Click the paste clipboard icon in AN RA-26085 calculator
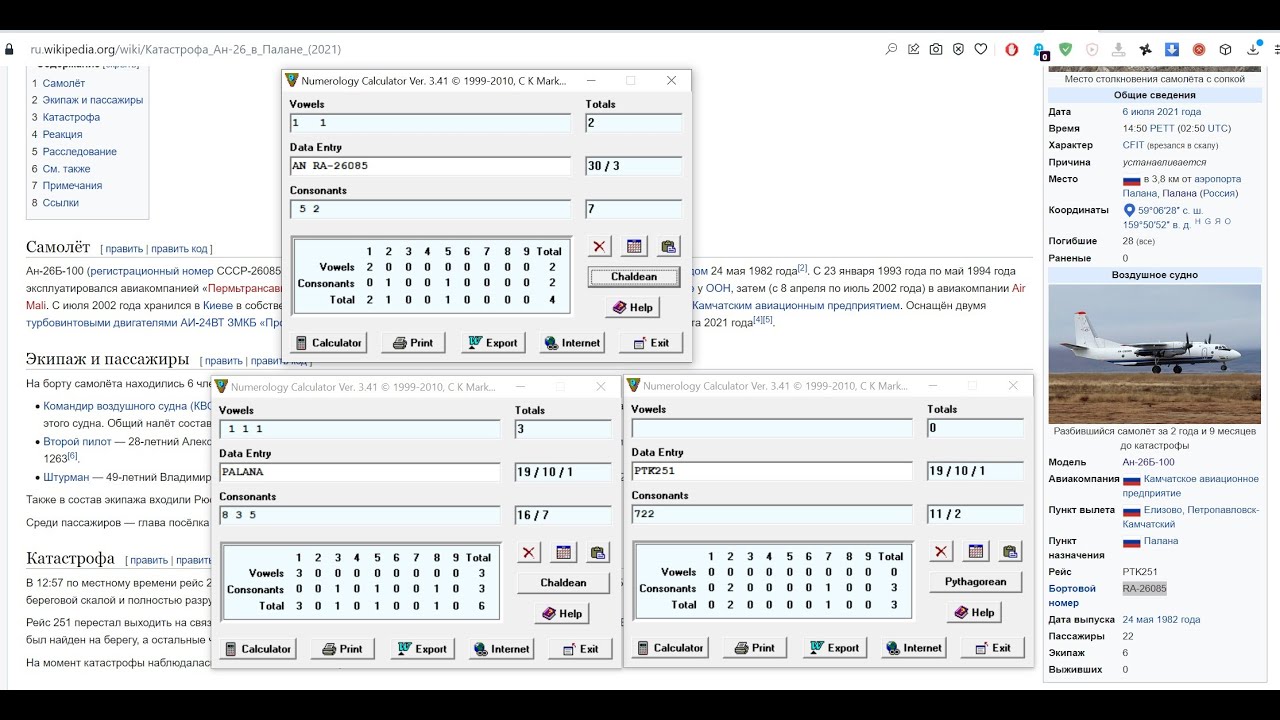Image resolution: width=1280 pixels, height=720 pixels. pos(669,246)
